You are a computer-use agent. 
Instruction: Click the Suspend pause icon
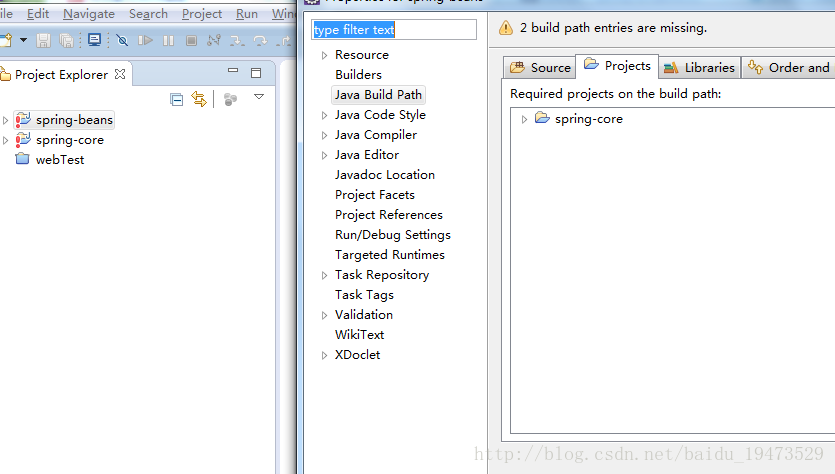click(168, 40)
